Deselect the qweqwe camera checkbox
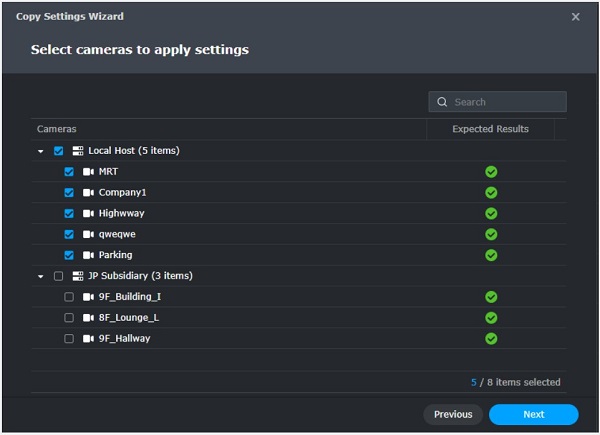Screen dimensions: 600x435 point(69,234)
